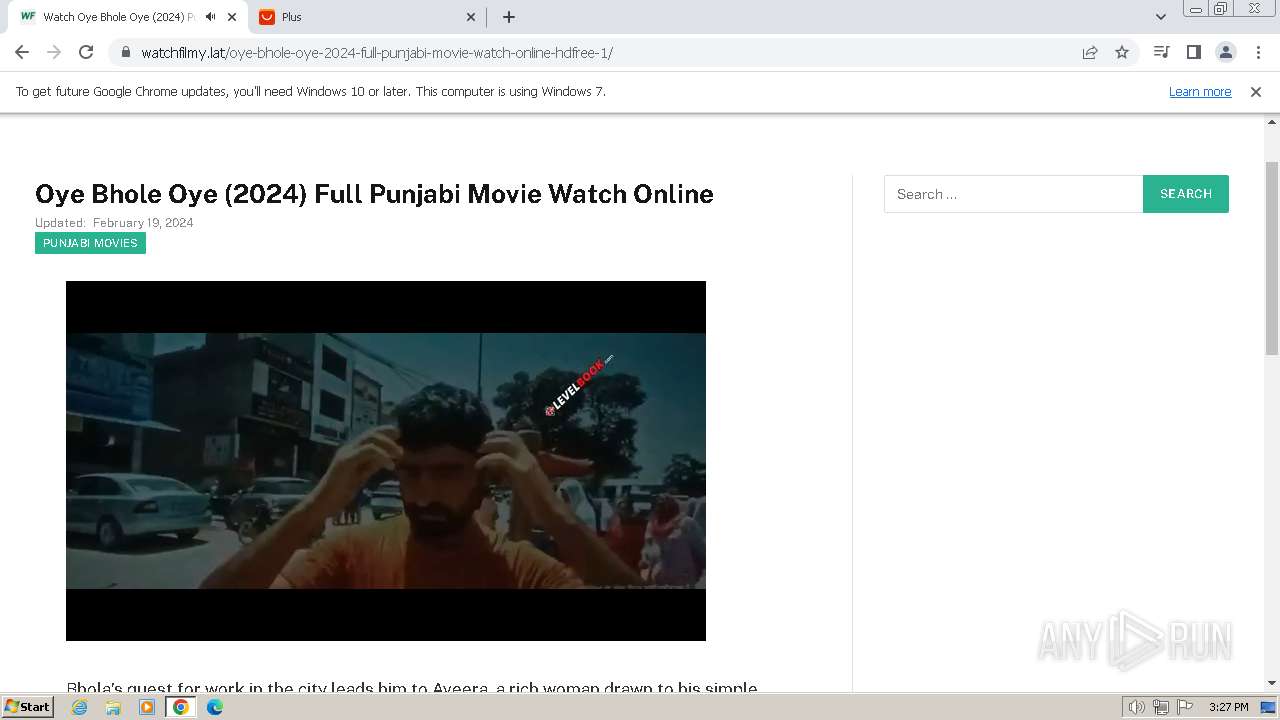This screenshot has height=720, width=1280.
Task: Open the Windows Explorer taskbar folder
Action: (x=113, y=707)
